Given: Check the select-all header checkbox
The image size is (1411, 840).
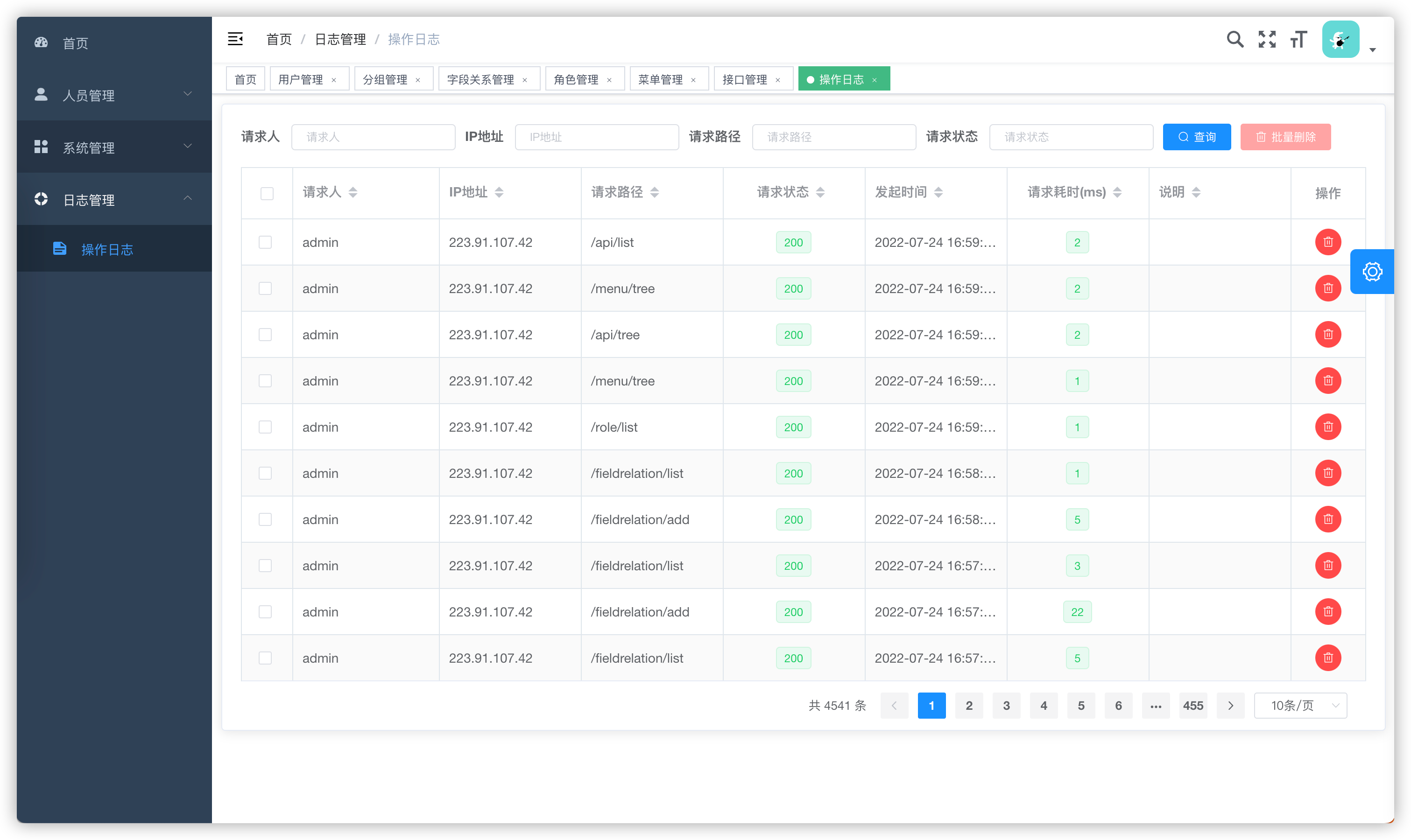Looking at the screenshot, I should pyautogui.click(x=267, y=194).
